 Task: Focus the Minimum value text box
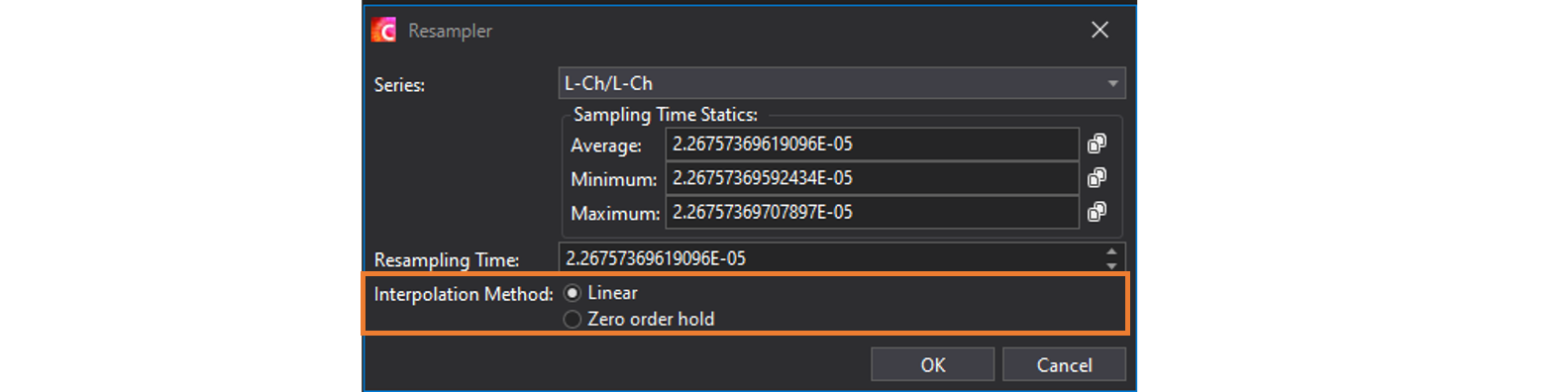tap(872, 178)
